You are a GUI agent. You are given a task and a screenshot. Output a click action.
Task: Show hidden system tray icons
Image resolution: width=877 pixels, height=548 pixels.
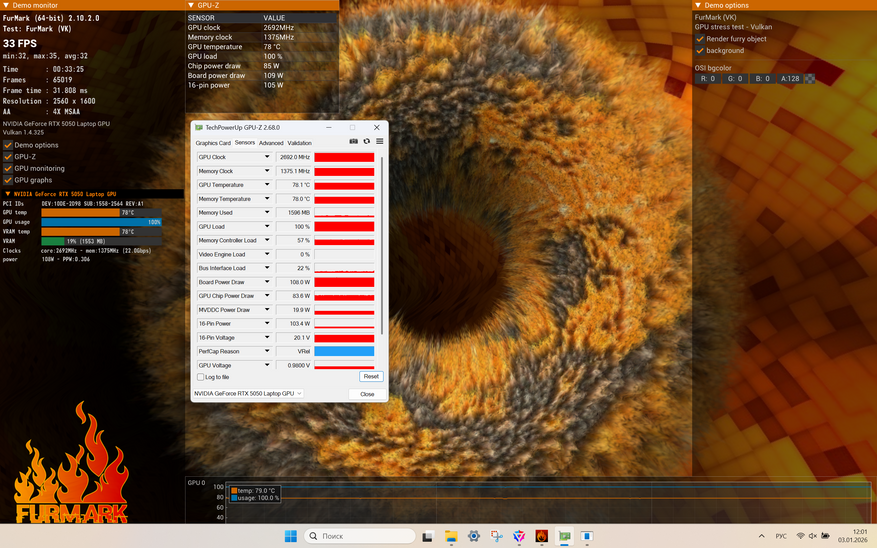click(x=762, y=536)
